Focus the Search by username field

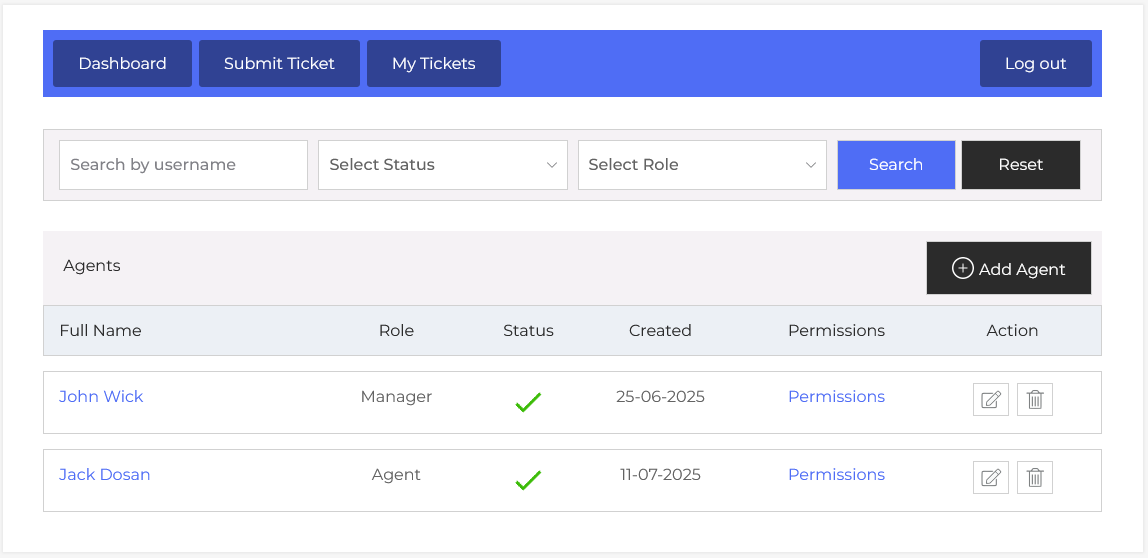click(183, 165)
